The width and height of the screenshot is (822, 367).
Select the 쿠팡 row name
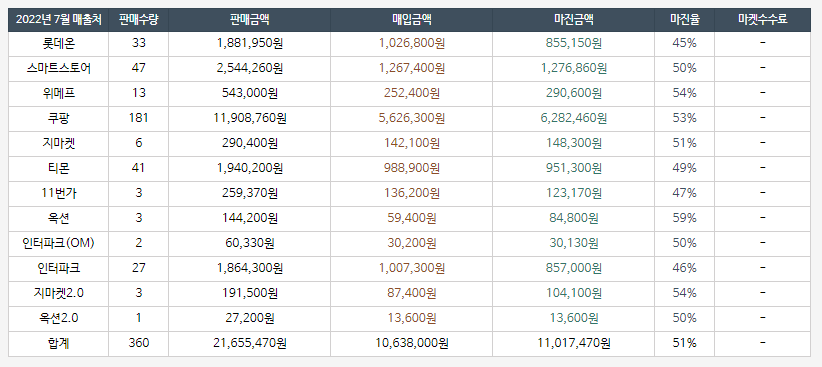coord(59,118)
